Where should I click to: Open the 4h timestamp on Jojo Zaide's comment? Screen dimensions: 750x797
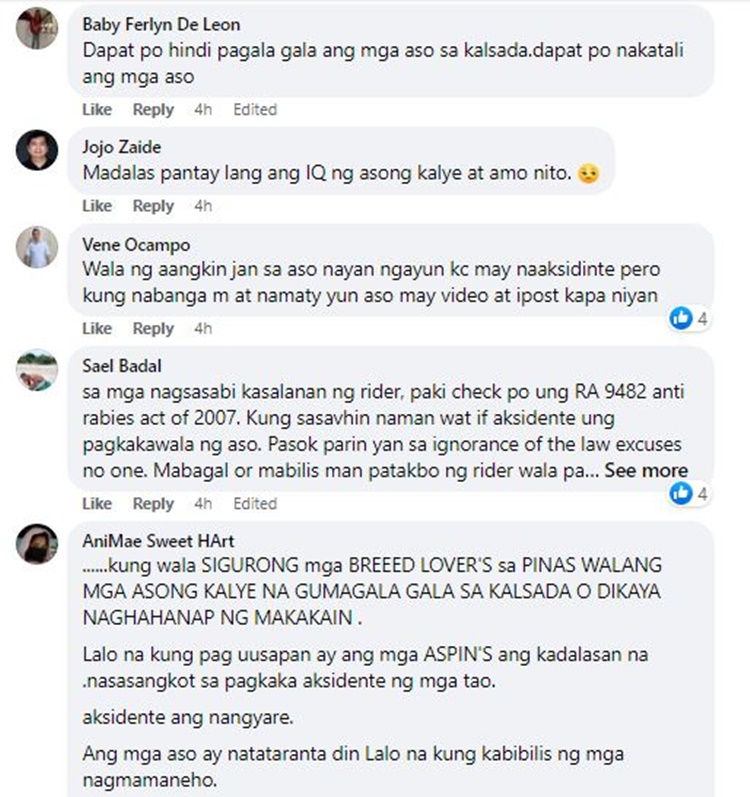pyautogui.click(x=203, y=206)
